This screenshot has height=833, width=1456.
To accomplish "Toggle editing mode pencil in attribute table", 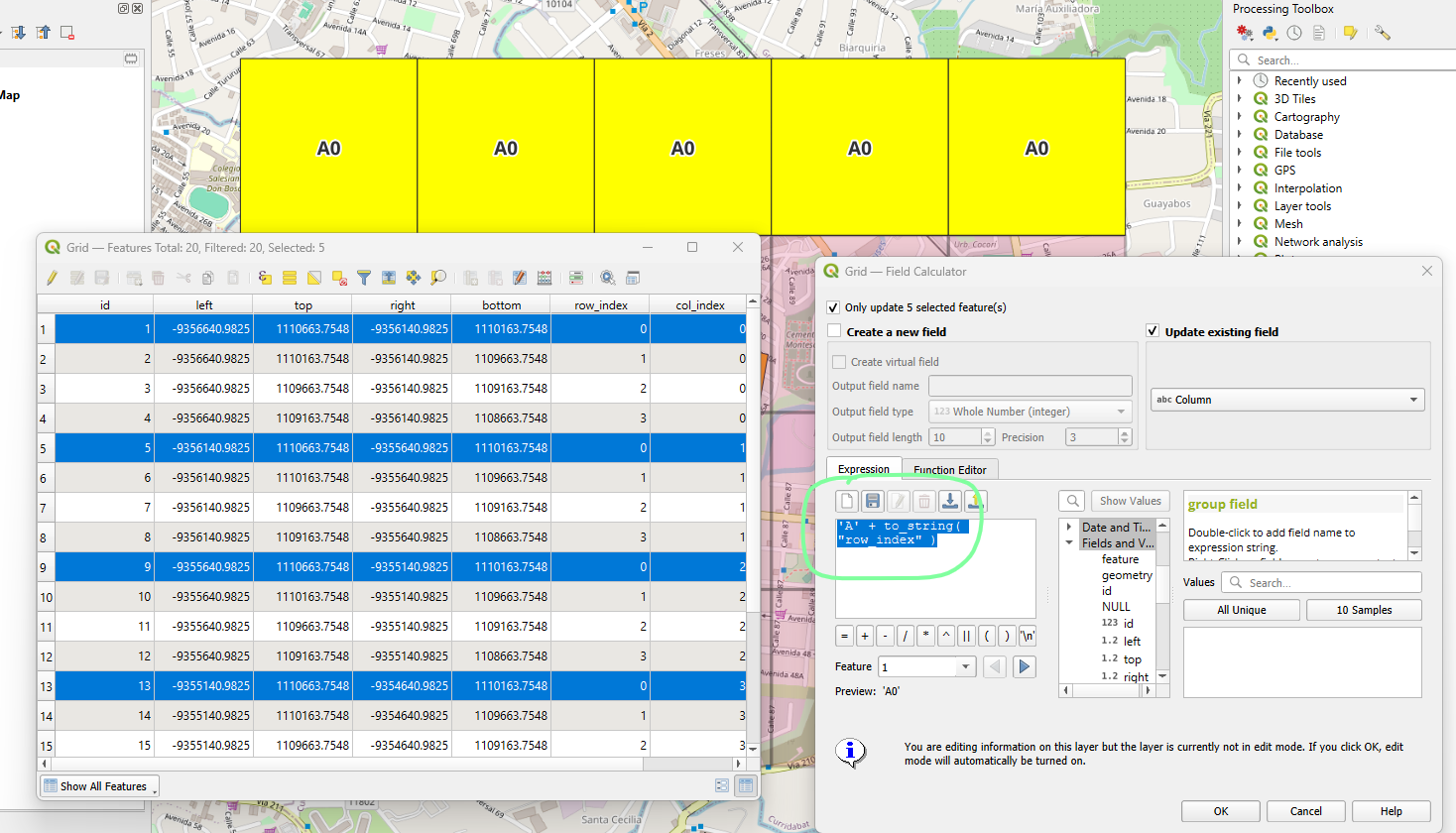I will click(52, 278).
